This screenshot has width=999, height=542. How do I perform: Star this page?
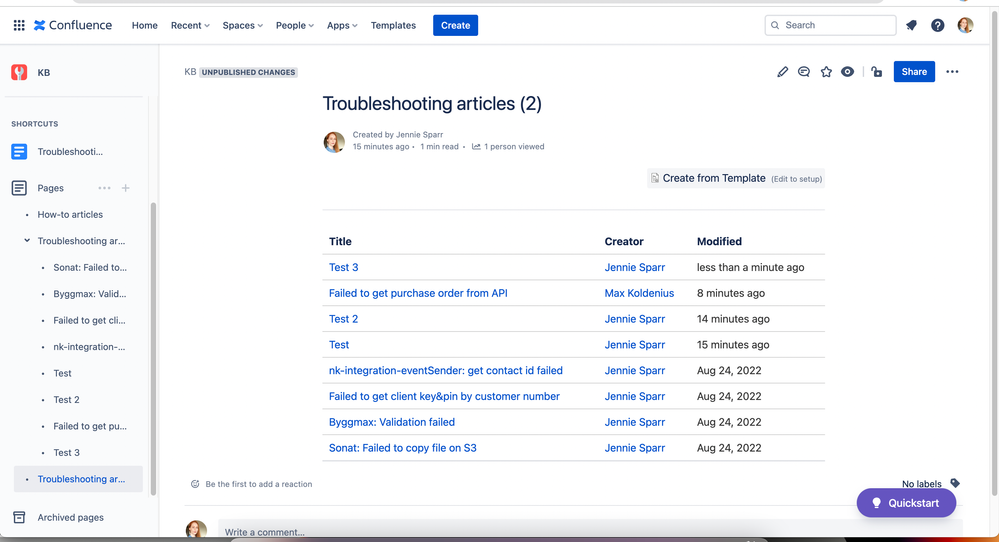pos(826,72)
